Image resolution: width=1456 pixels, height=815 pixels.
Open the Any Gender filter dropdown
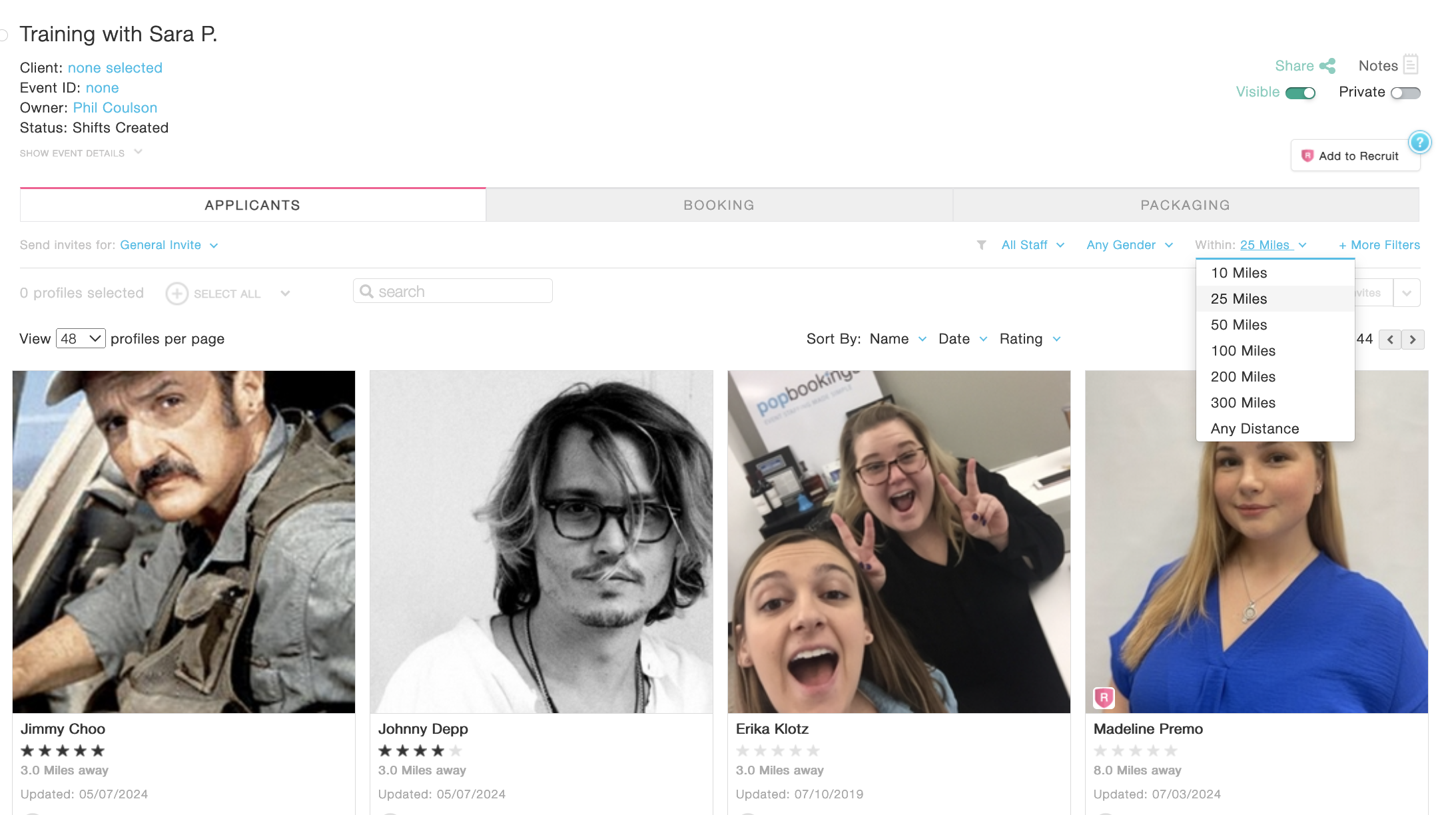pos(1129,245)
